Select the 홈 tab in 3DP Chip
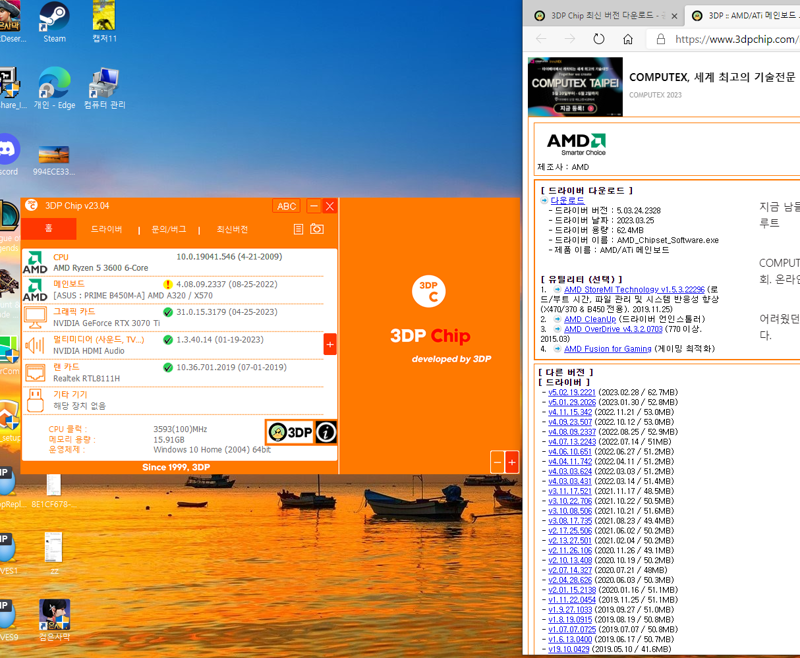This screenshot has height=658, width=800. (x=49, y=229)
